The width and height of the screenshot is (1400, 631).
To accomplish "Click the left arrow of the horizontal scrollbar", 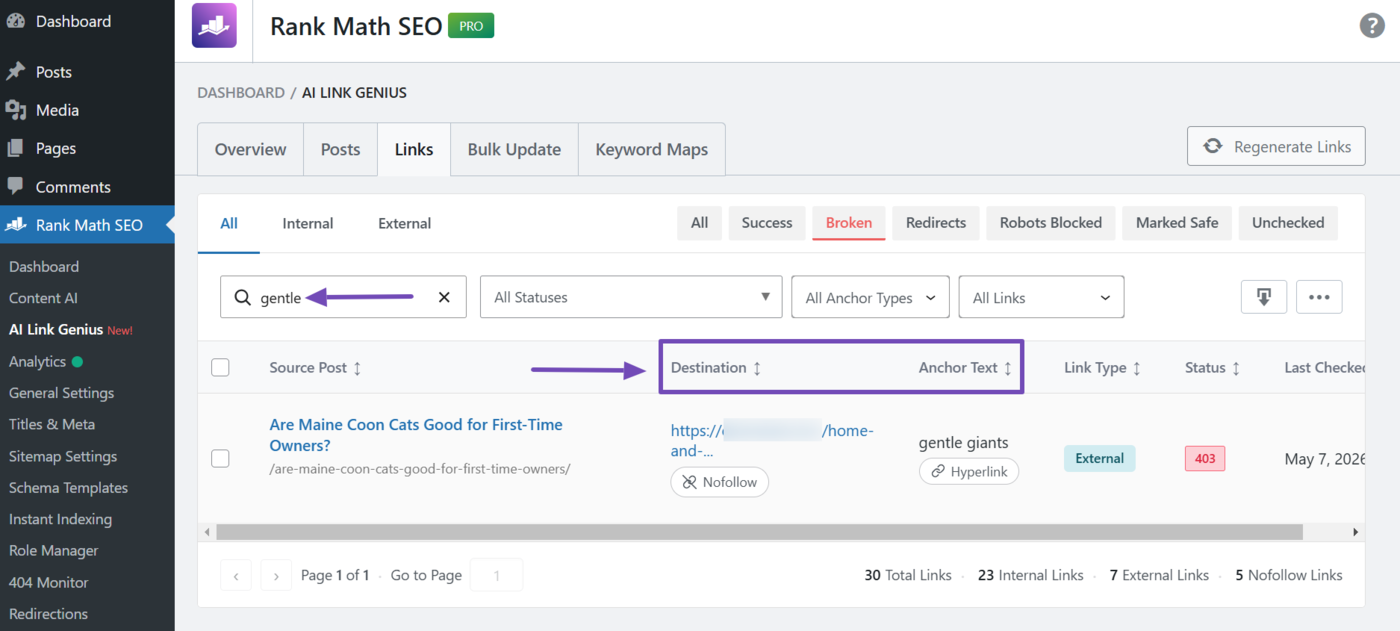I will (x=207, y=532).
